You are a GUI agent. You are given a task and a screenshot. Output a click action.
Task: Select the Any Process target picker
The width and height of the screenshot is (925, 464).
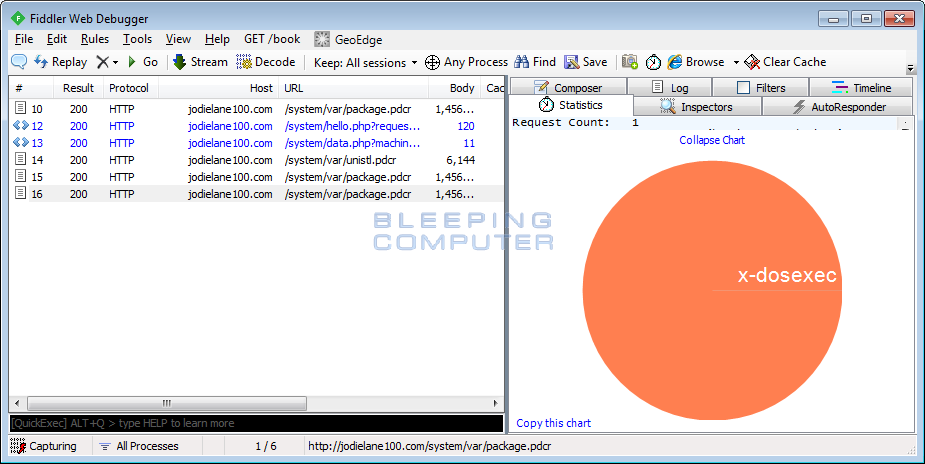pos(466,62)
